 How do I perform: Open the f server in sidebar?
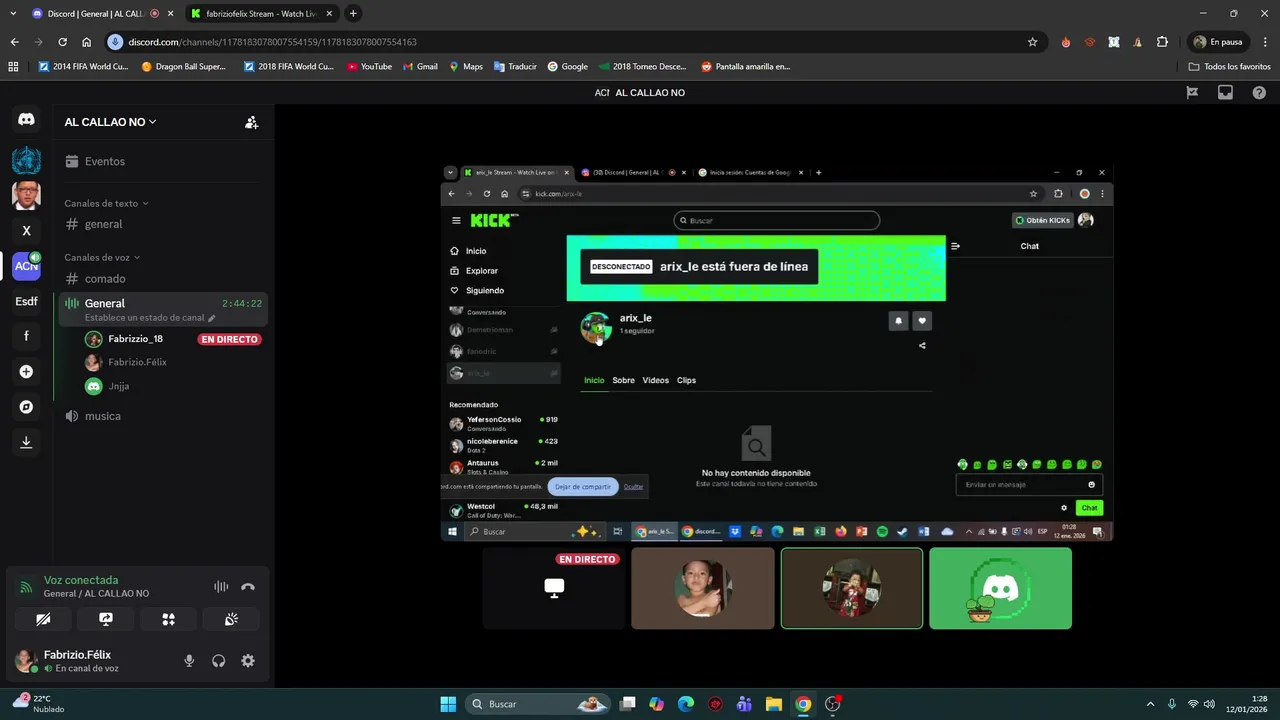(26, 336)
